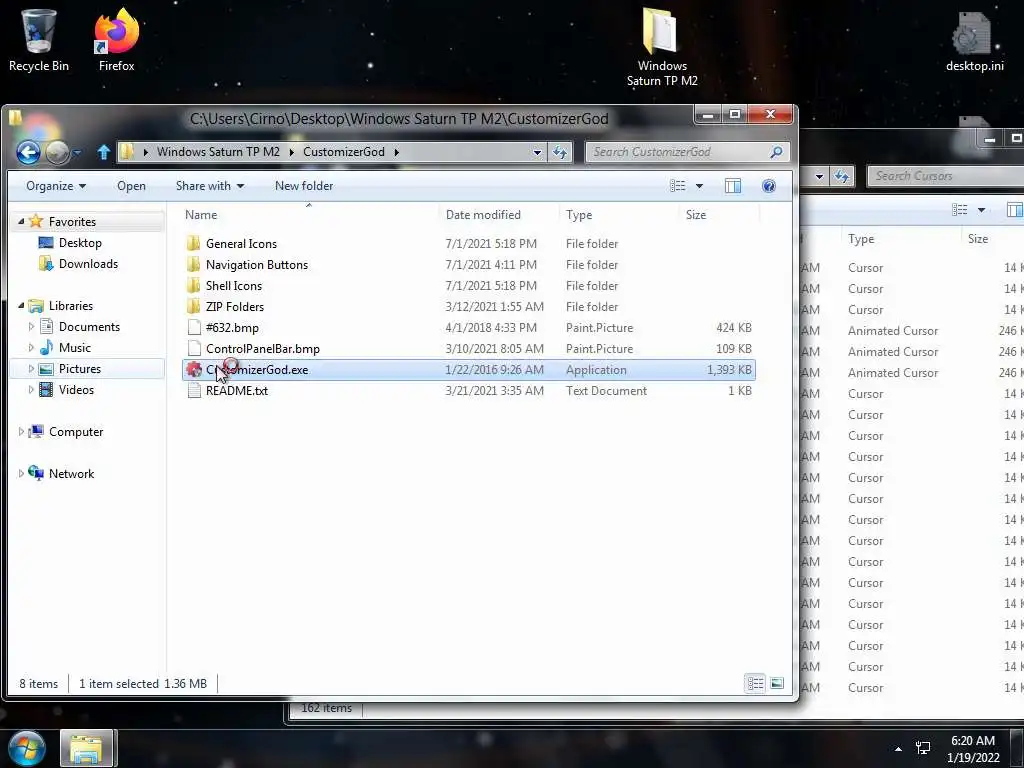Image resolution: width=1024 pixels, height=768 pixels.
Task: Refresh the CustomizerGod folder view
Action: [x=560, y=152]
